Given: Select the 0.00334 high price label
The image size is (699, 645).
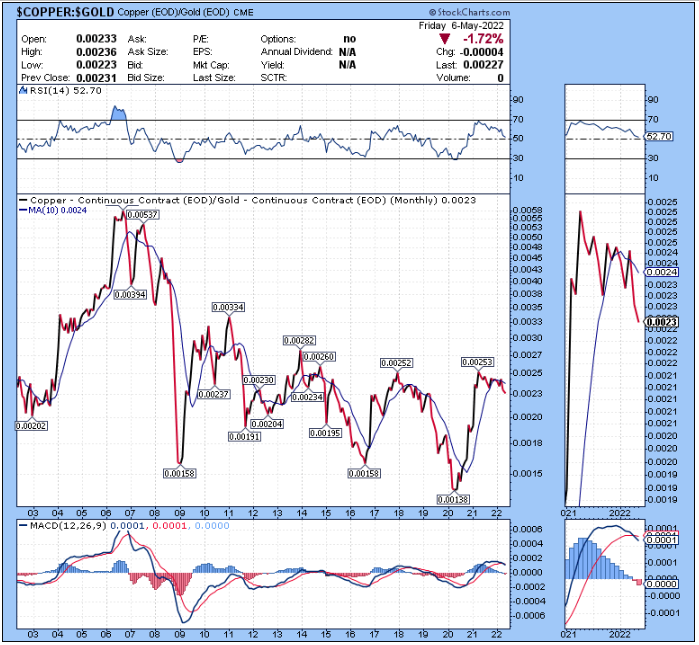Looking at the screenshot, I should coord(227,307).
